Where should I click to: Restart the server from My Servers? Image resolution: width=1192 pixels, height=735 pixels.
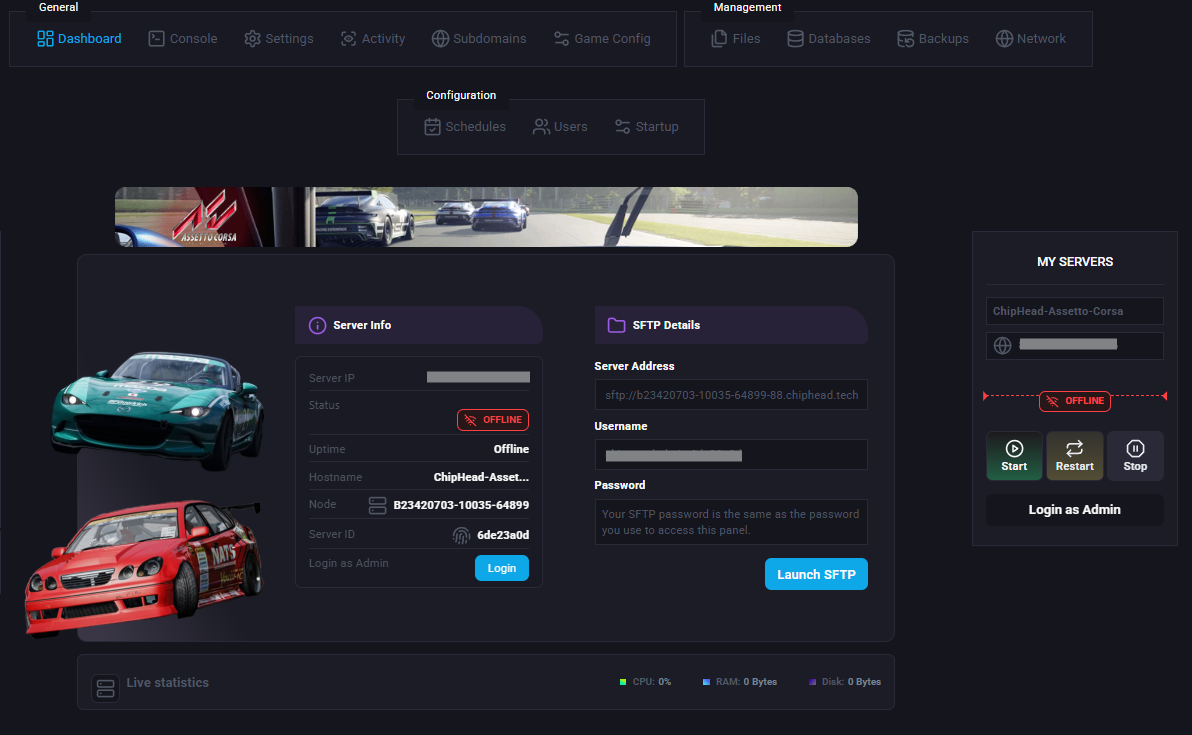click(x=1075, y=456)
